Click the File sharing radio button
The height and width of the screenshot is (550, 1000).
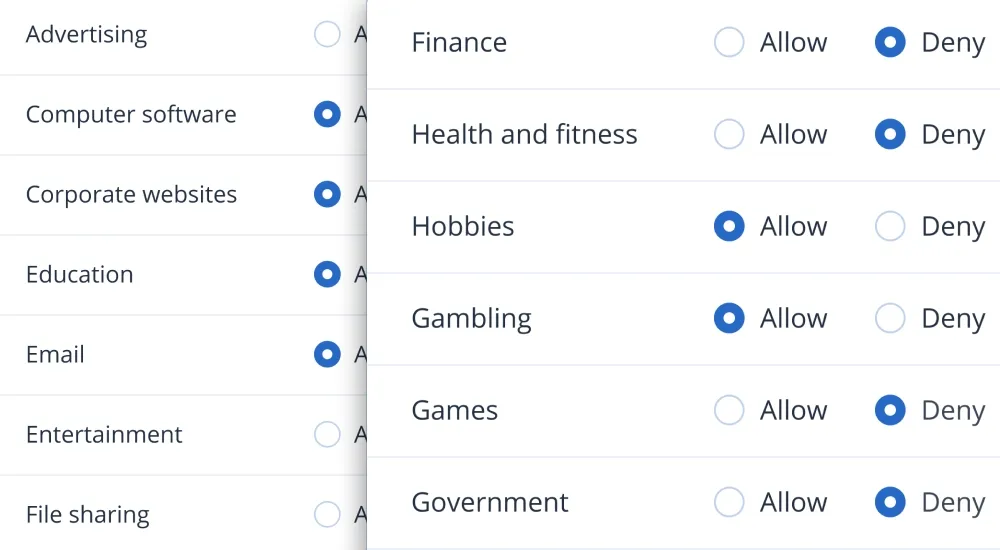(x=327, y=514)
